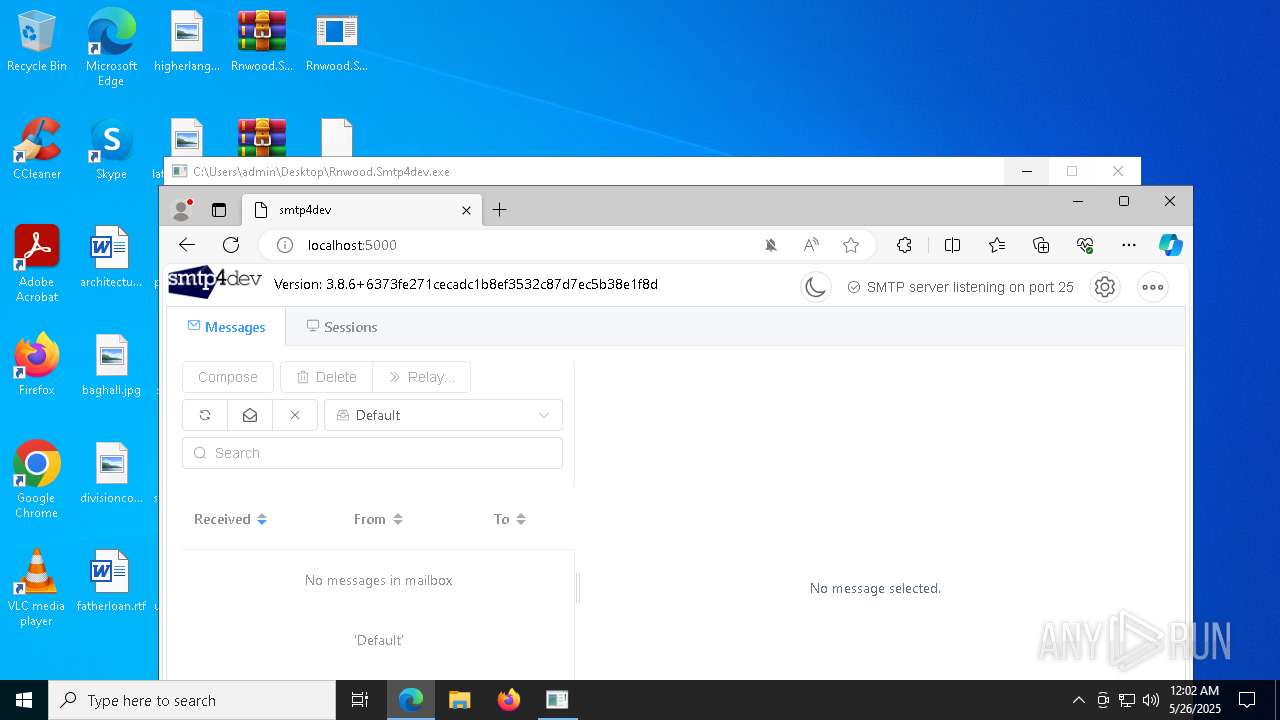The height and width of the screenshot is (720, 1280).
Task: Open Edge Extensions puzzle icon
Action: (x=904, y=245)
